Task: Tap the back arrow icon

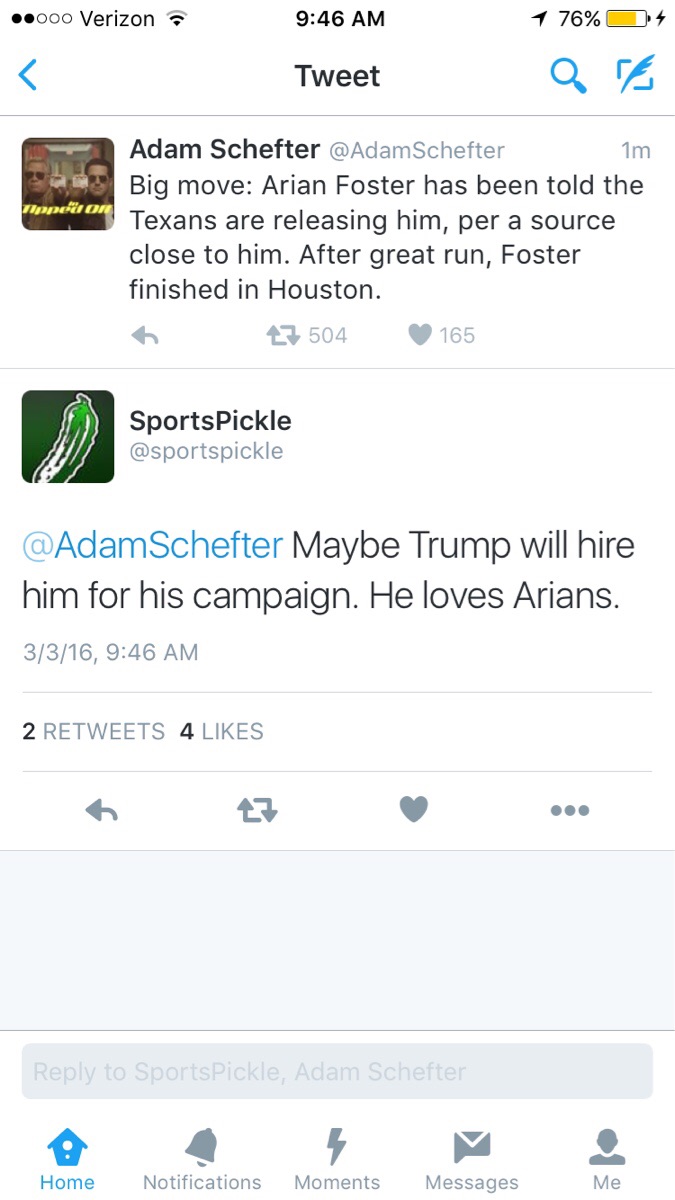Action: point(29,76)
